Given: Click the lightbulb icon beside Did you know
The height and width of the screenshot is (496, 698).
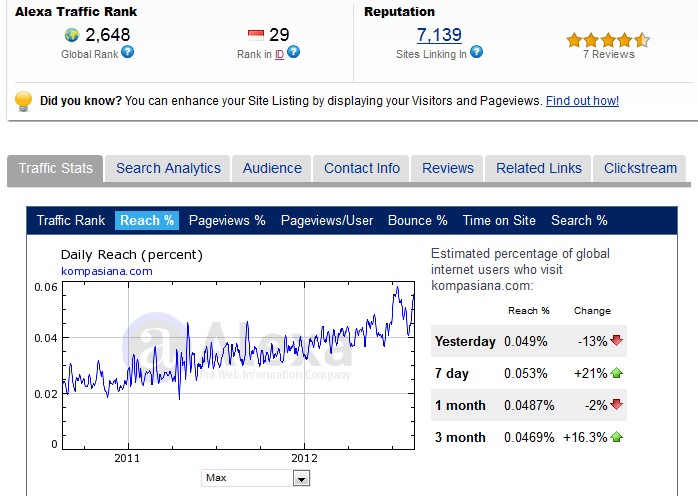Looking at the screenshot, I should click(x=23, y=101).
